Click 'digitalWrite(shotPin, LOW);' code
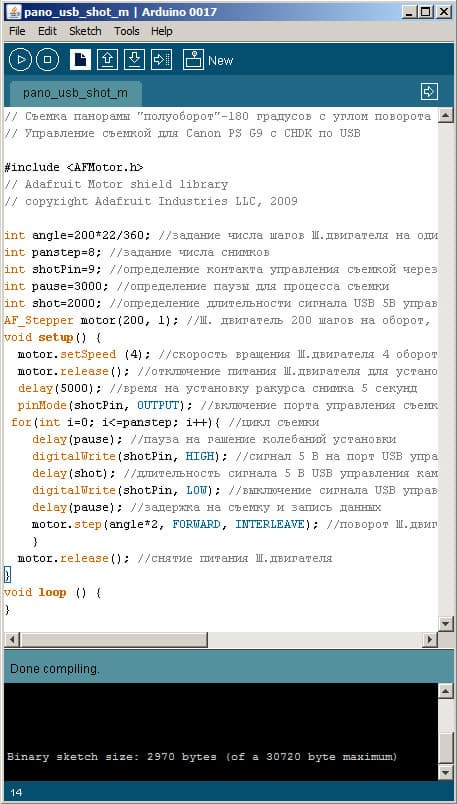 click(126, 490)
